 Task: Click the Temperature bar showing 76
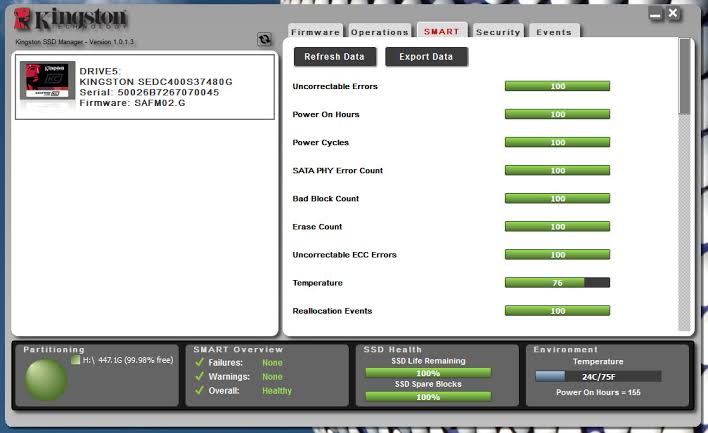(557, 283)
